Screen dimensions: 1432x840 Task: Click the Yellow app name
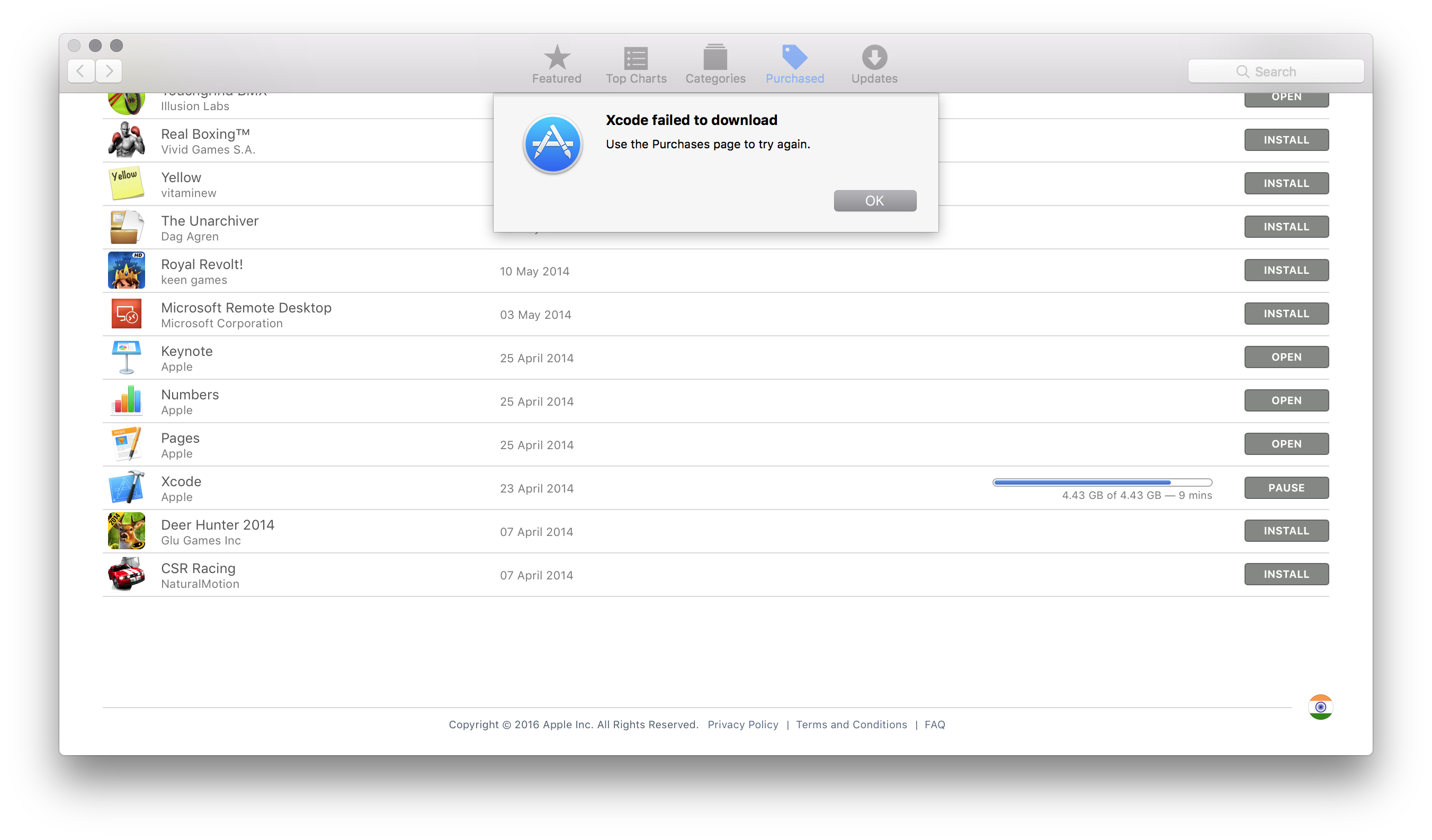pos(181,177)
